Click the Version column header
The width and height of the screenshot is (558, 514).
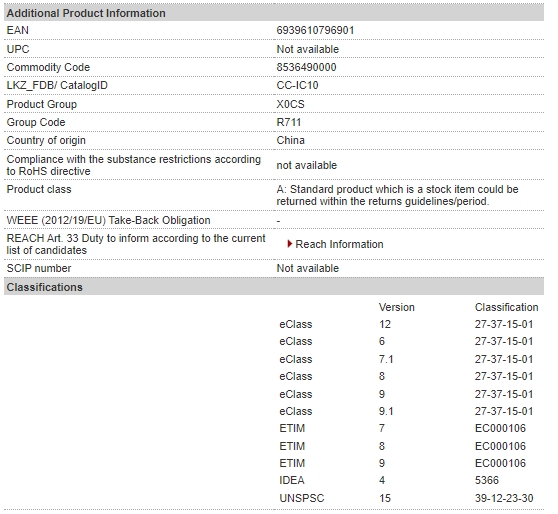click(x=396, y=307)
